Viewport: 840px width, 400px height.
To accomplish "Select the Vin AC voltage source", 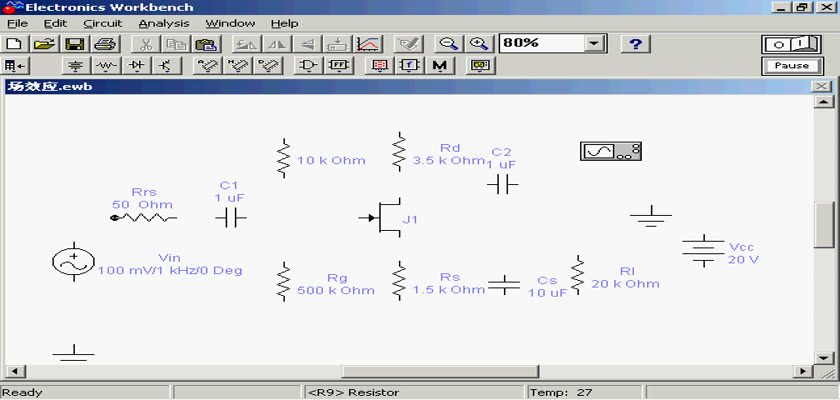I will (73, 261).
